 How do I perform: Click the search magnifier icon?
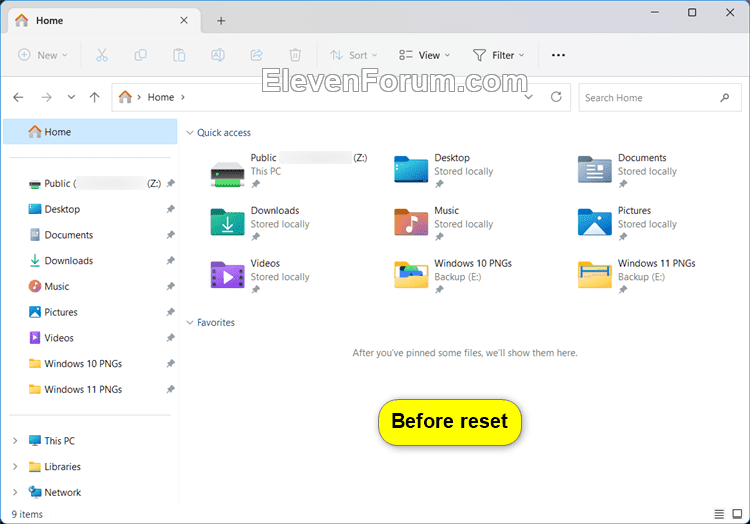pyautogui.click(x=725, y=98)
